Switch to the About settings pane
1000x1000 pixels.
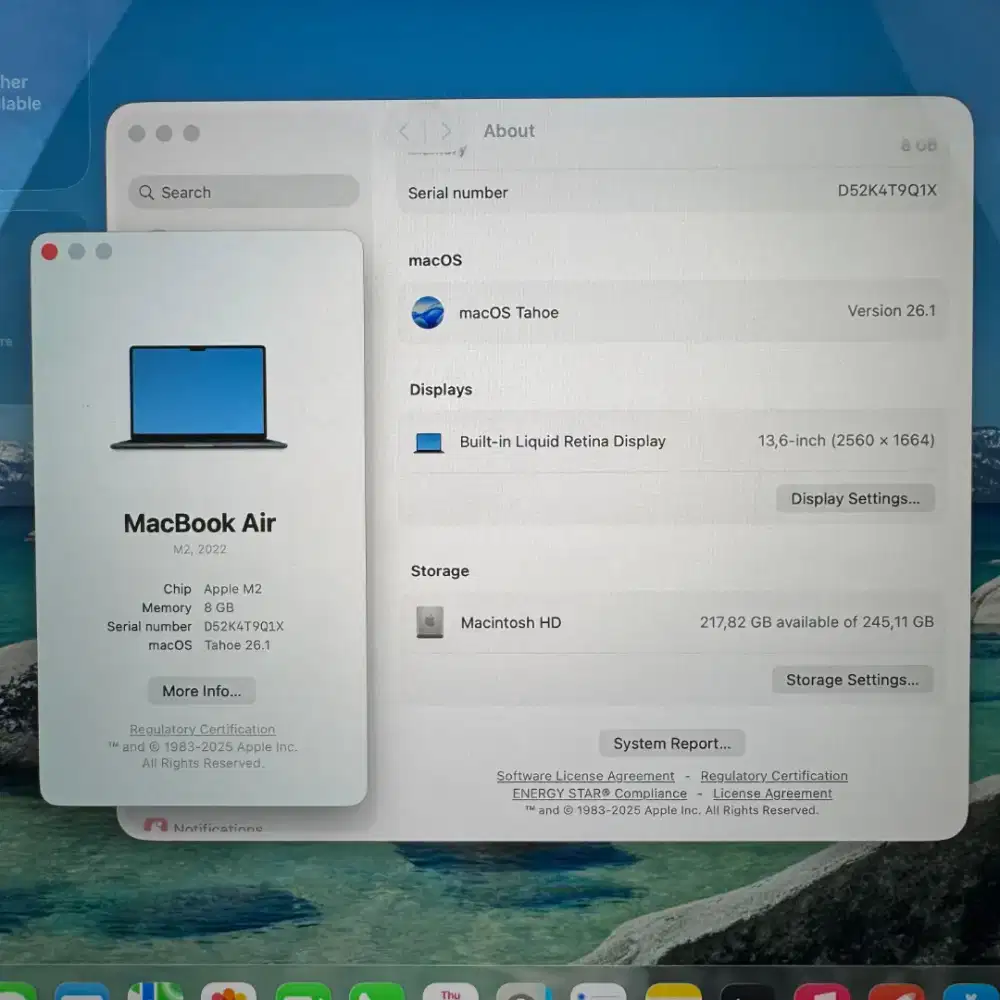click(x=509, y=130)
